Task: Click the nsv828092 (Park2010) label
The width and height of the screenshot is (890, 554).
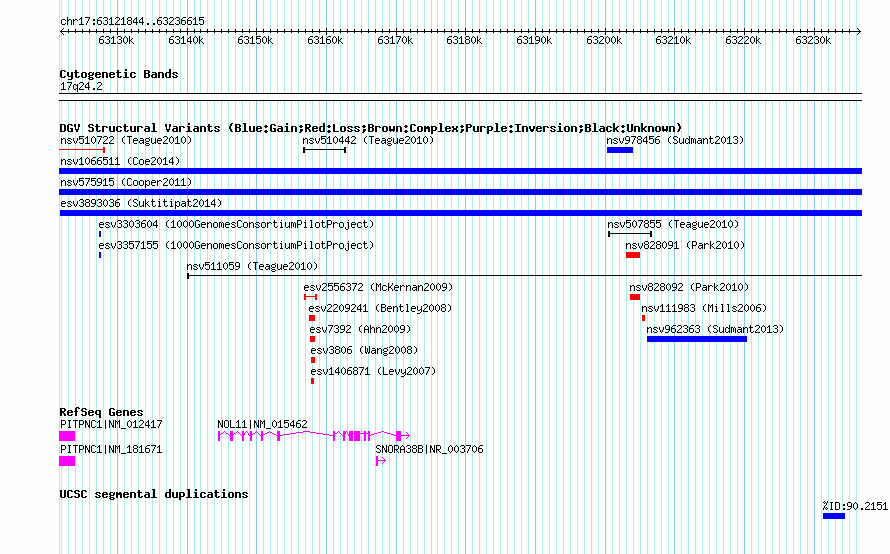Action: click(x=689, y=287)
